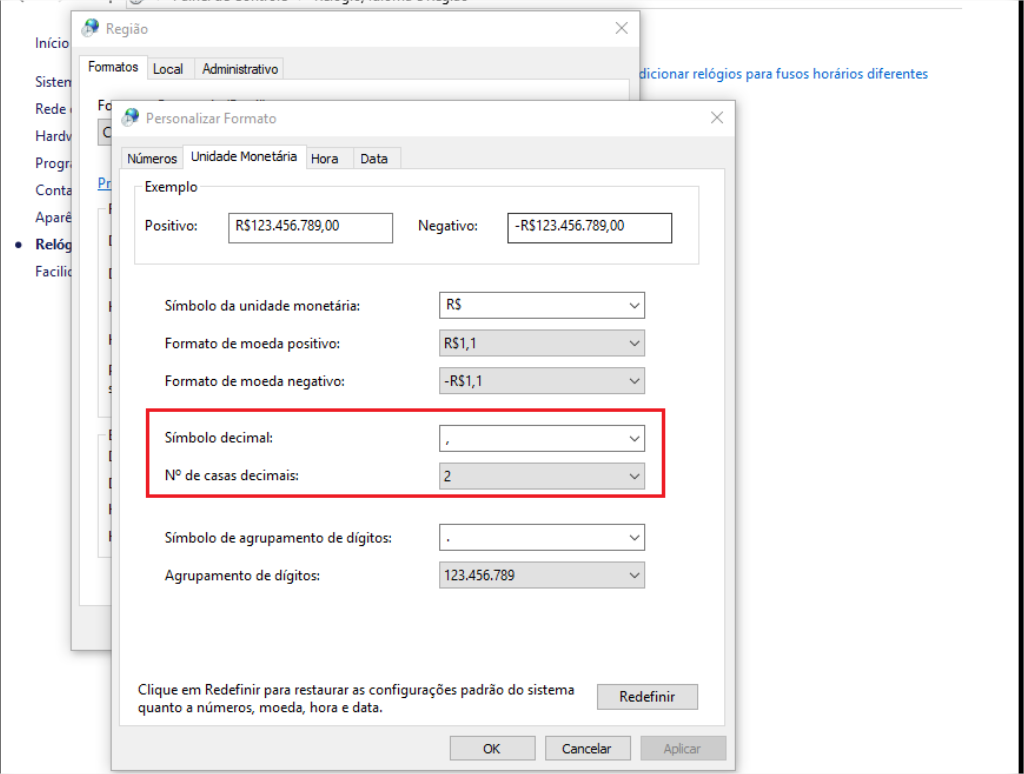
Task: Click the globe icon in Personalizar Formato title bar
Action: [131, 118]
